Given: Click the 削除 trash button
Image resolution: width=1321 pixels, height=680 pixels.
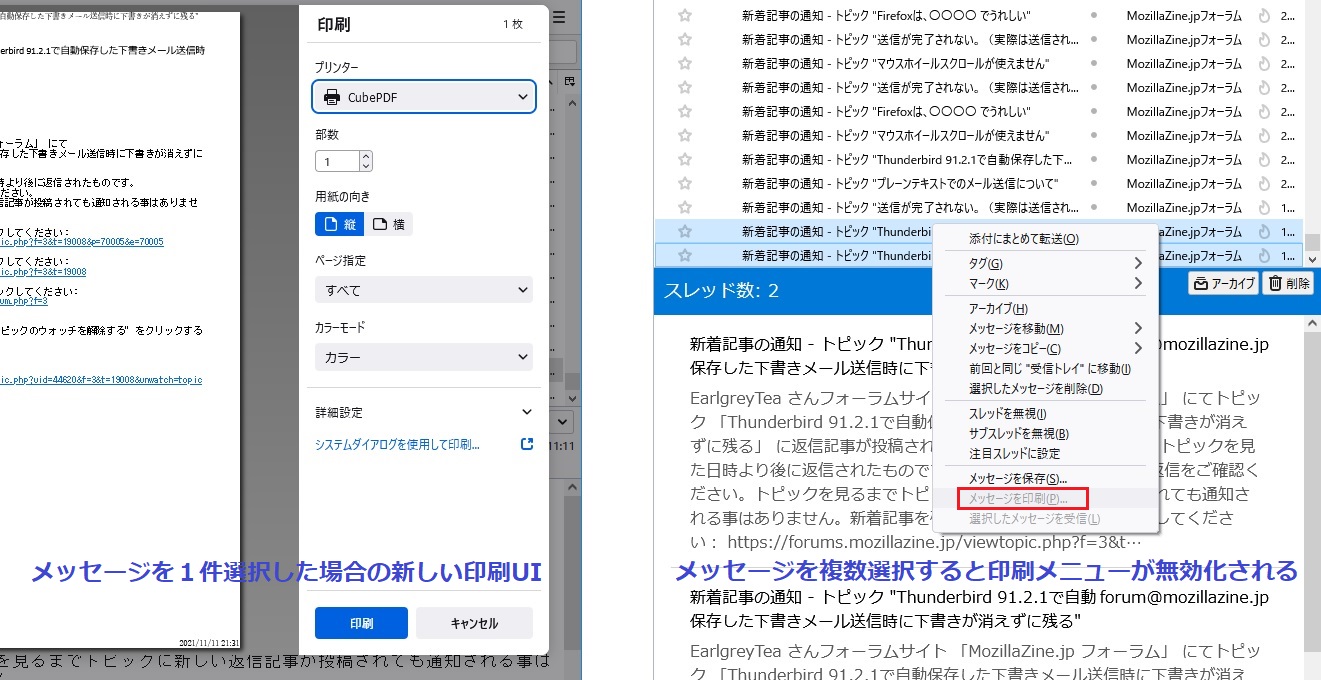Looking at the screenshot, I should pyautogui.click(x=1288, y=284).
